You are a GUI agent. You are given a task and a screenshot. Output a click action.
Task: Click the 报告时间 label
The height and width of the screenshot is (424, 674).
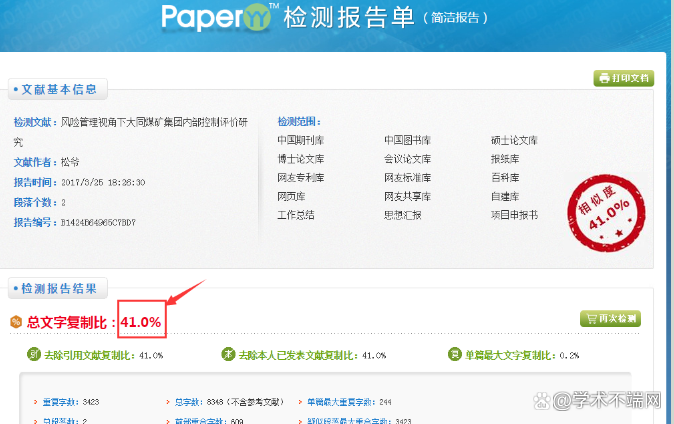(x=35, y=182)
